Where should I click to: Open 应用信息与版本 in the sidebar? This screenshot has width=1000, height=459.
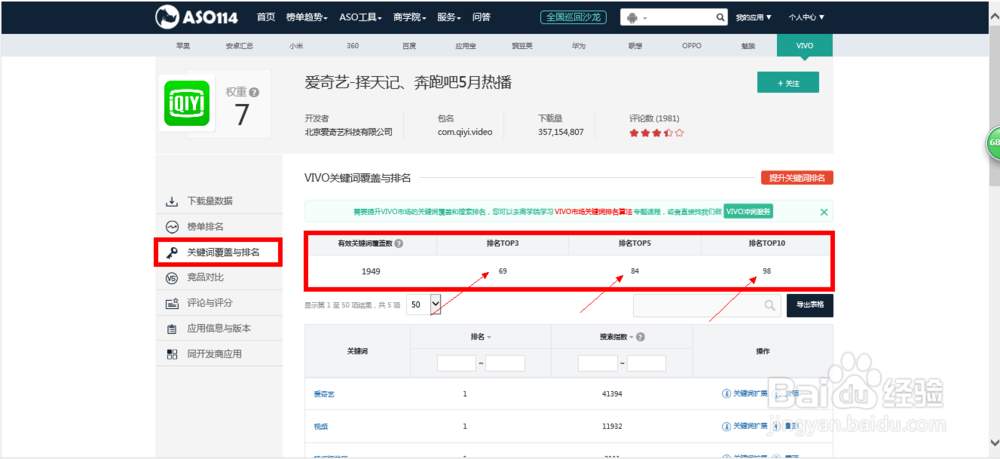[219, 328]
